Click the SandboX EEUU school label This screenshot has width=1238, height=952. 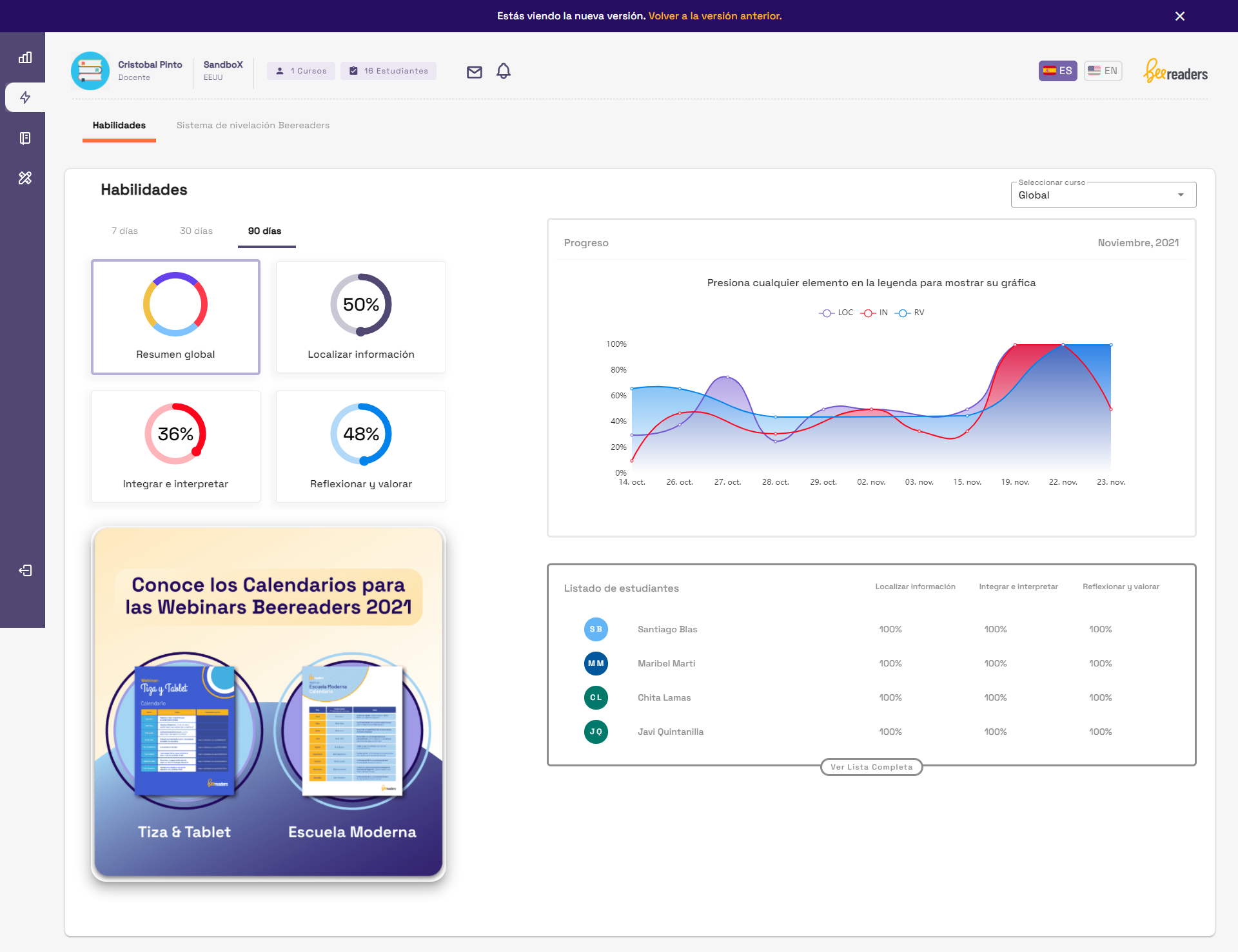point(223,70)
